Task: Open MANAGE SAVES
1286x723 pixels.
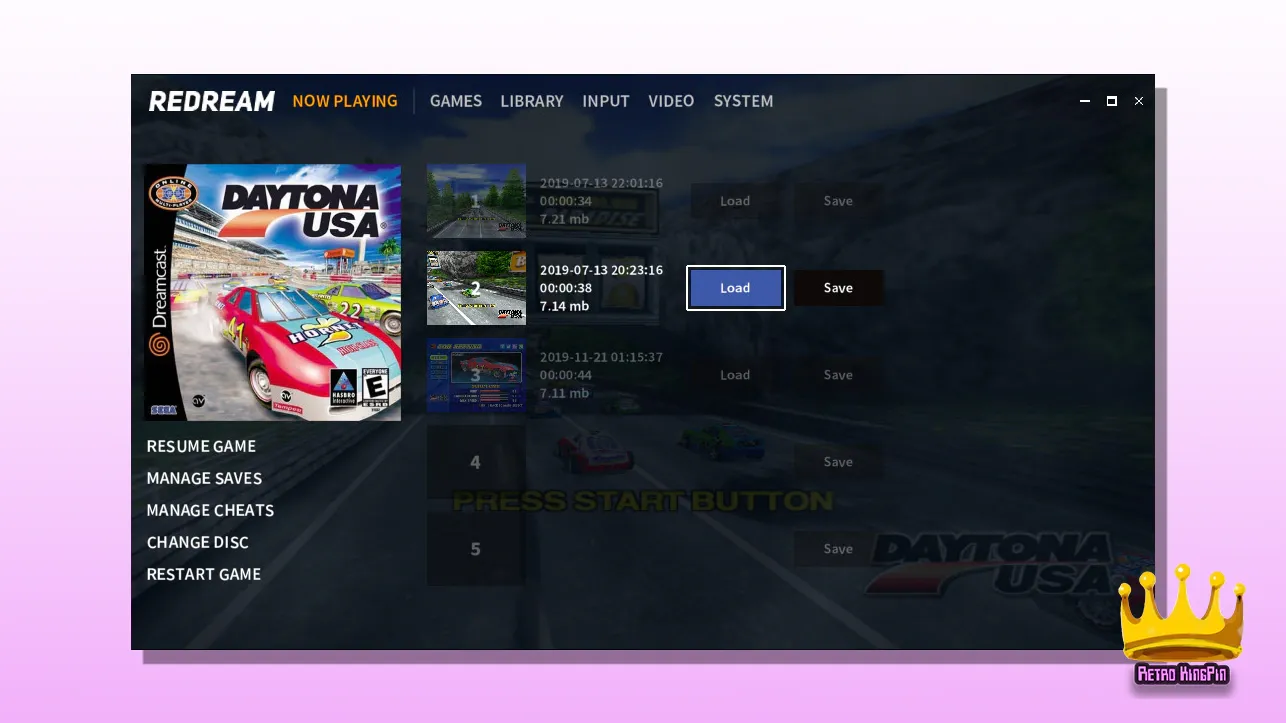Action: 204,478
